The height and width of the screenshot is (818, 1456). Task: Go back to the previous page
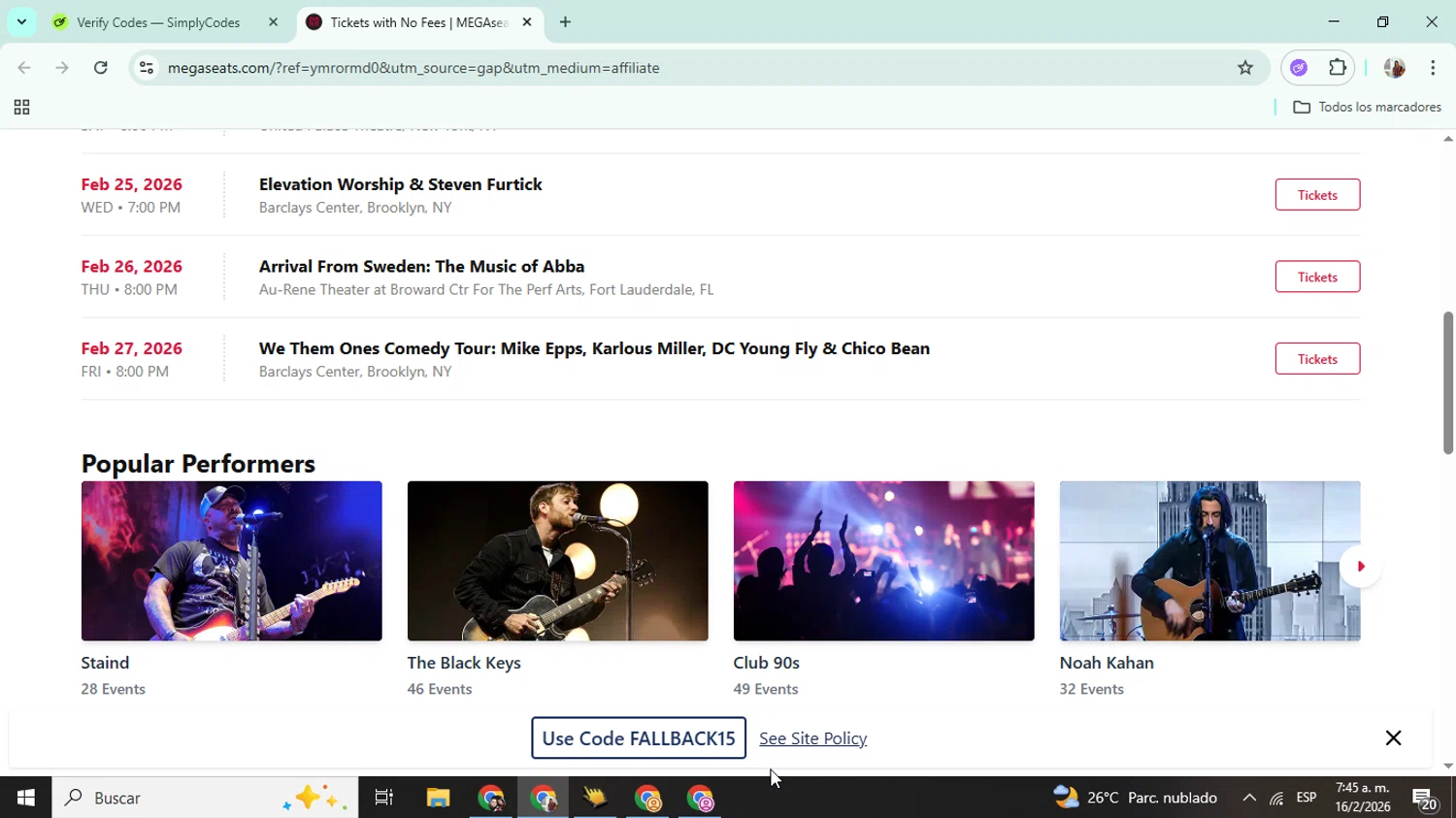[24, 68]
